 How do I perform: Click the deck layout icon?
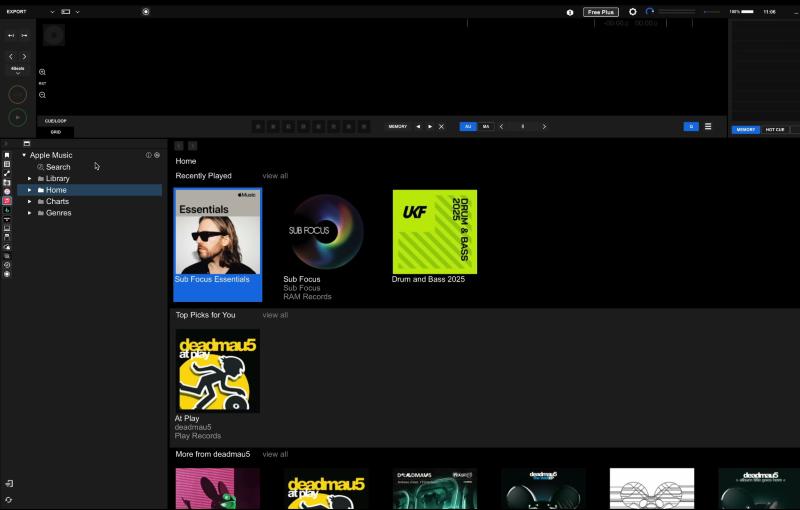66,12
